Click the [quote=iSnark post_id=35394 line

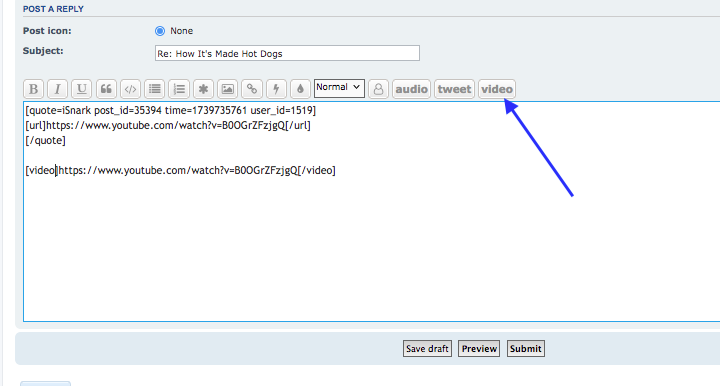pyautogui.click(x=171, y=111)
